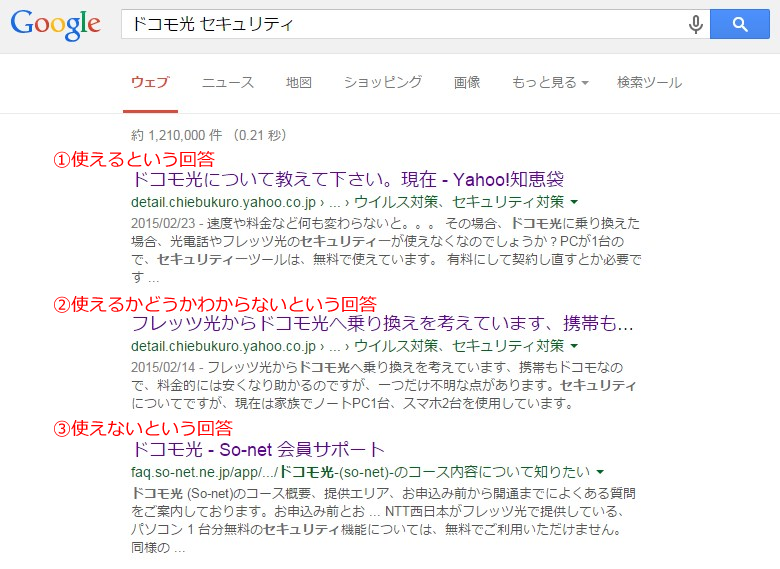This screenshot has height=569, width=780.
Task: Expand the green arrow beside the second result URL
Action: point(575,346)
